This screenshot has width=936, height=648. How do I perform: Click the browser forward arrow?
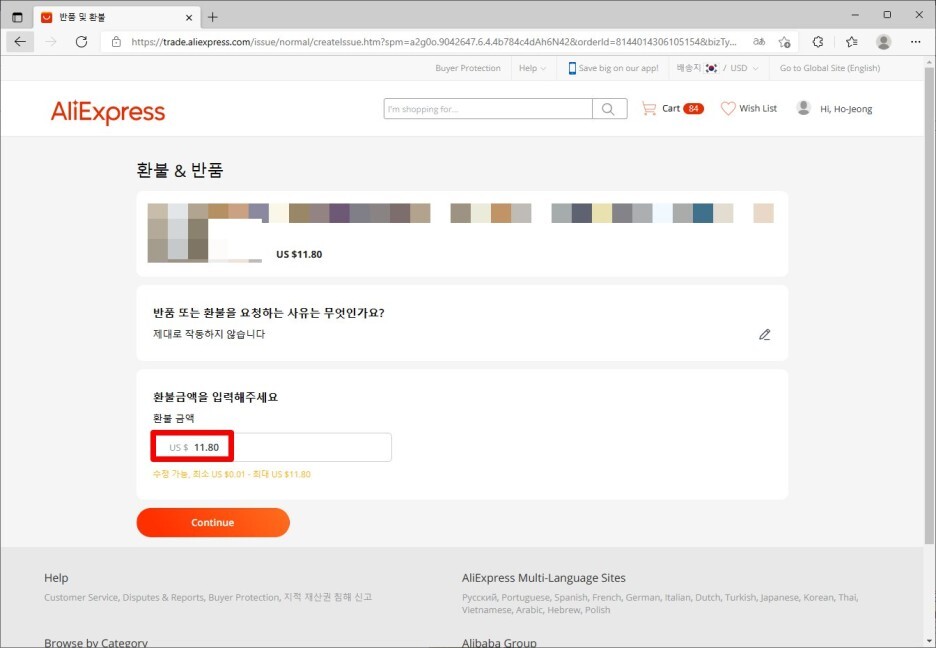pyautogui.click(x=51, y=42)
